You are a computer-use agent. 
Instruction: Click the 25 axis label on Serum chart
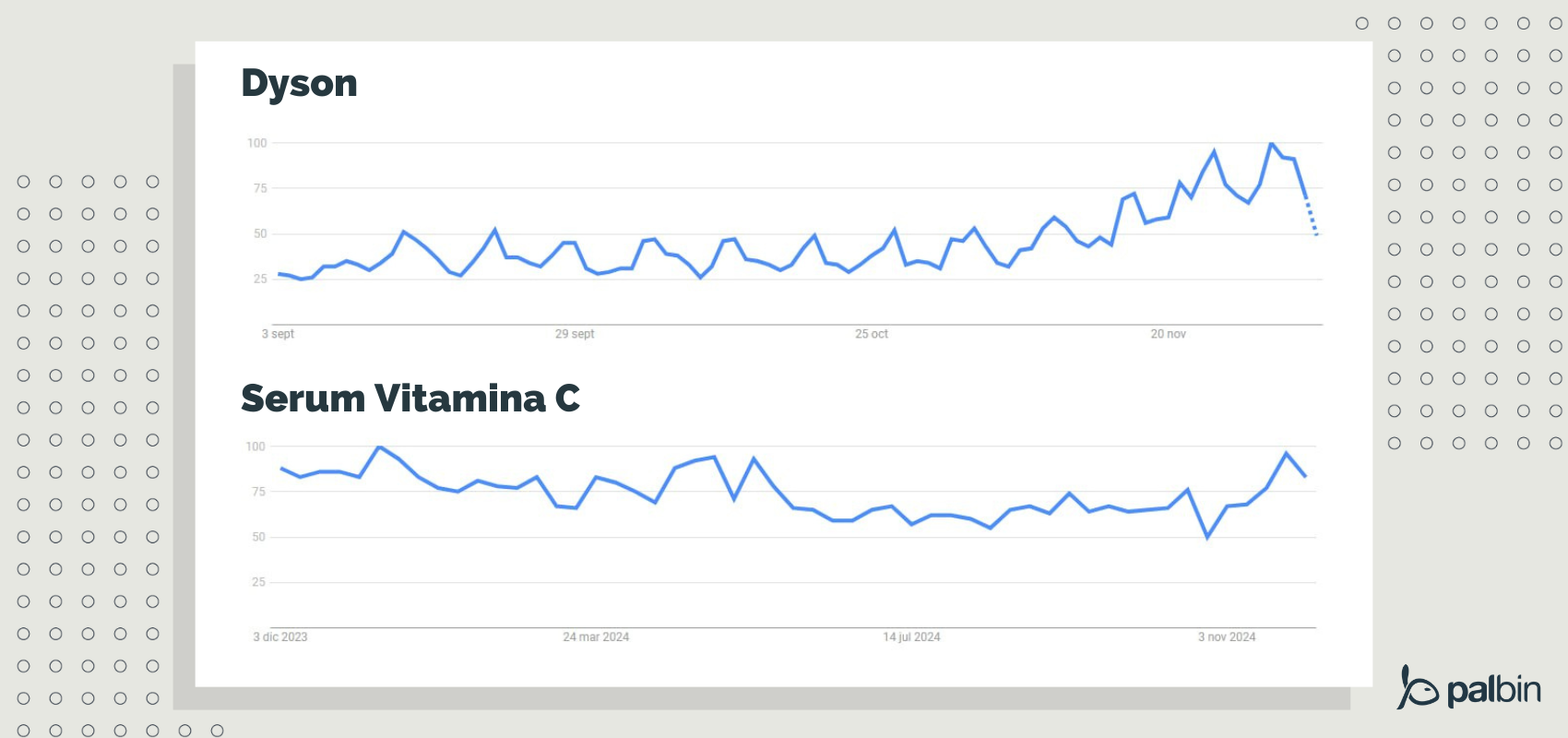pyautogui.click(x=258, y=582)
